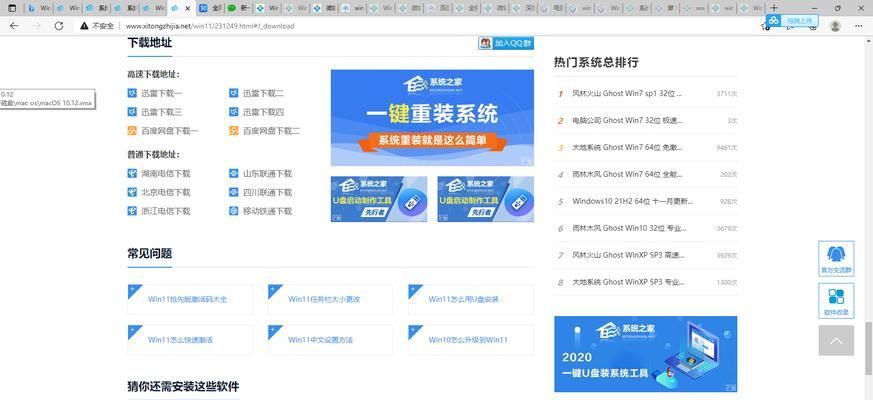This screenshot has height=400, width=873.
Task: Open the browser profile avatar
Action: tap(835, 26)
